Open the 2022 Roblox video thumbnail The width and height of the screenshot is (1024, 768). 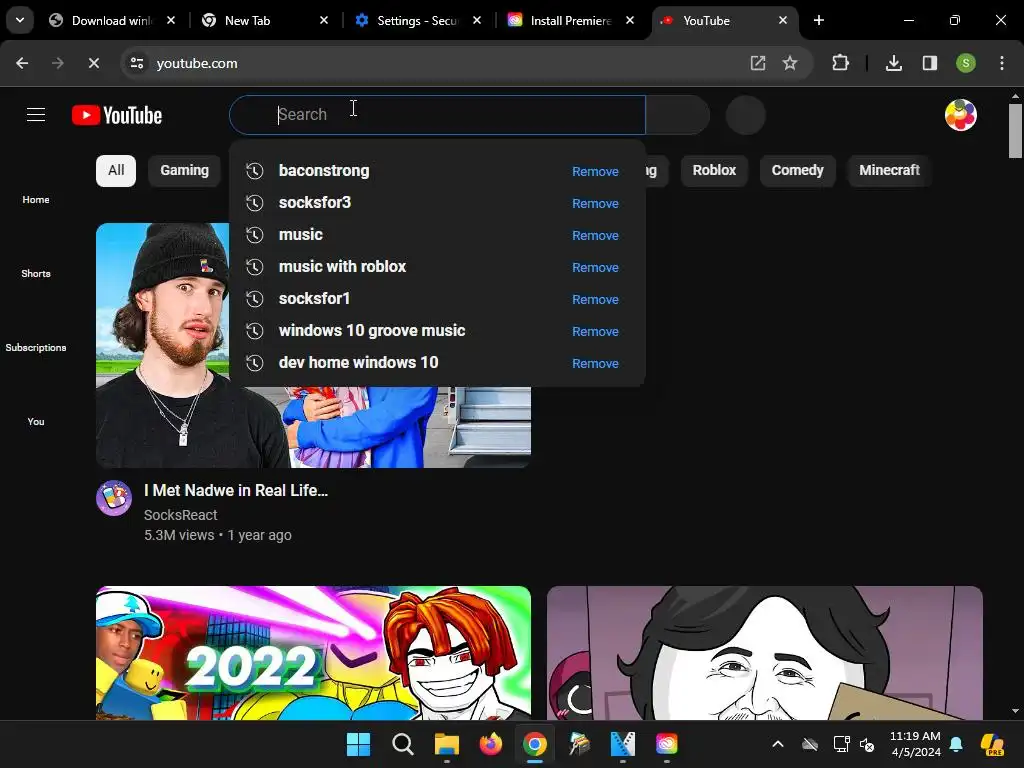coord(313,653)
